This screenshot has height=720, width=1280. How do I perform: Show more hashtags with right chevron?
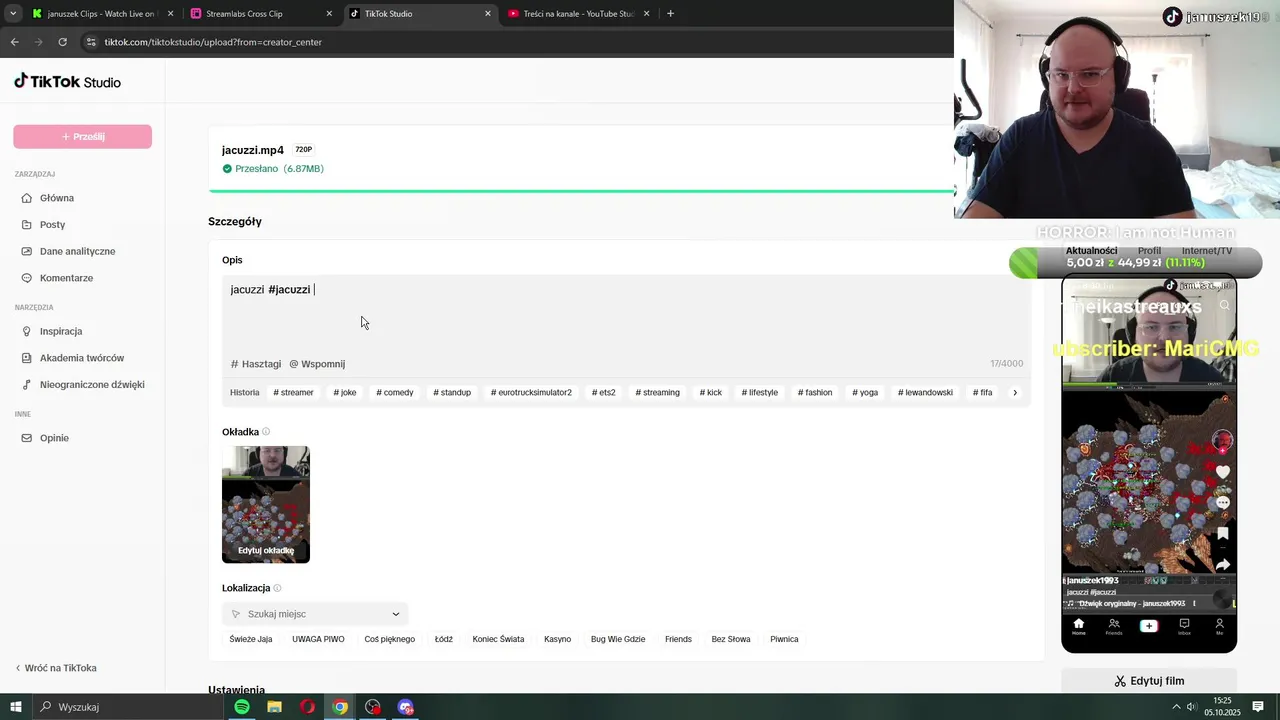coord(1015,392)
